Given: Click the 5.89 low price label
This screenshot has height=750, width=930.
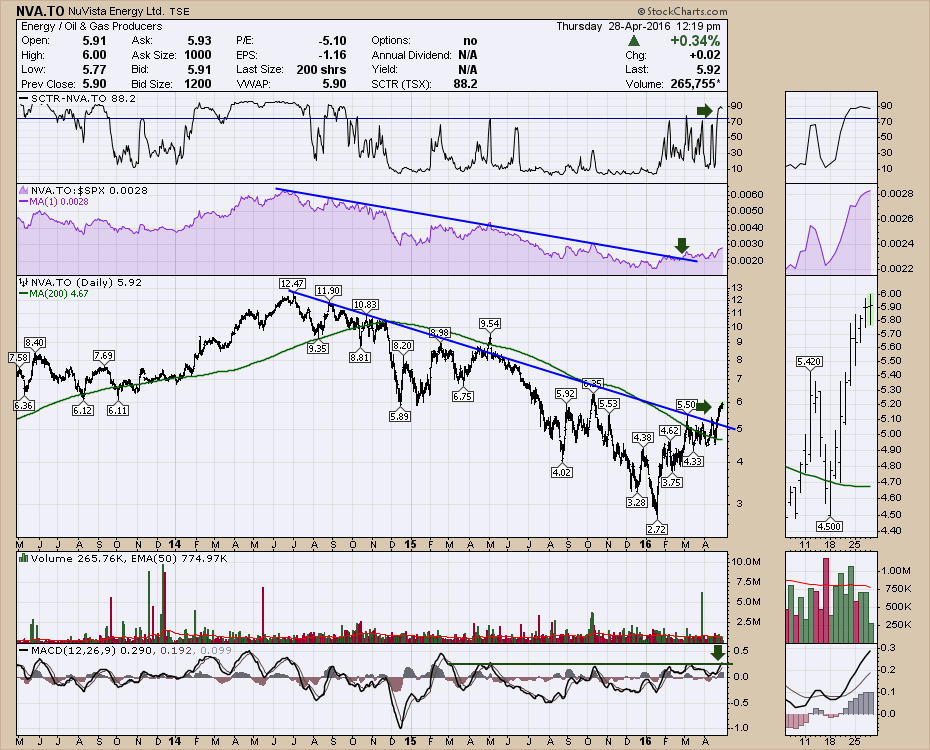Looking at the screenshot, I should (x=400, y=416).
